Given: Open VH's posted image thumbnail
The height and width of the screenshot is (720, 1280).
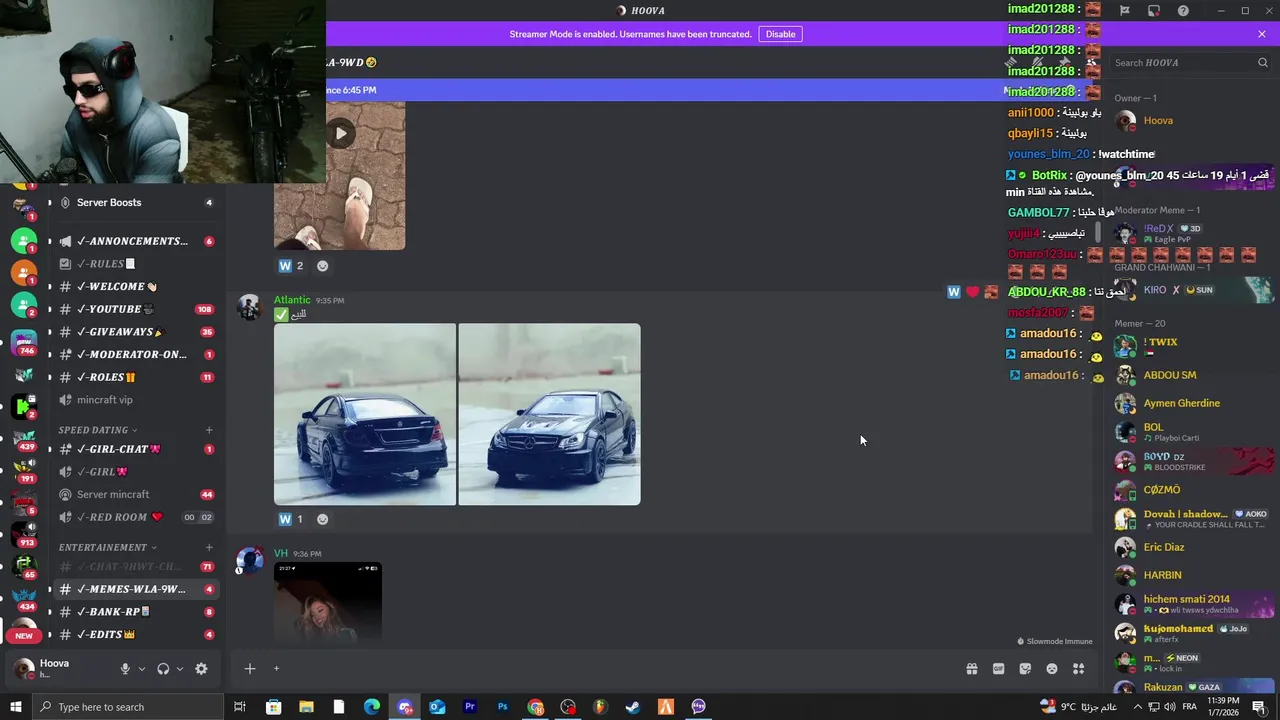Looking at the screenshot, I should 328,602.
